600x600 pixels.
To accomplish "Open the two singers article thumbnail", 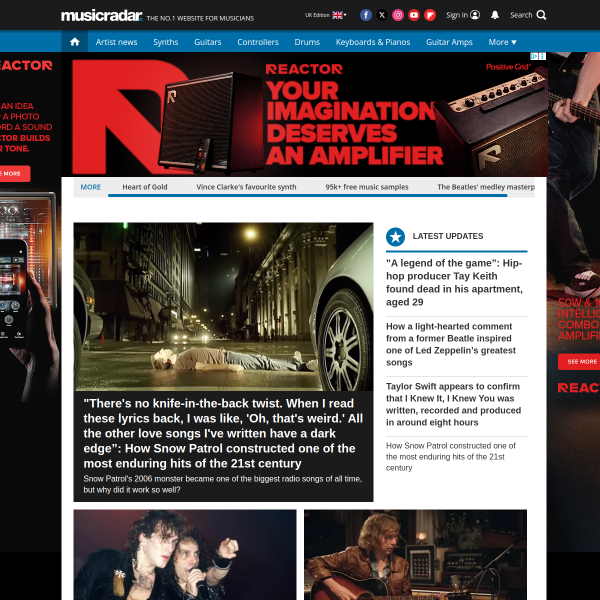I will tap(185, 554).
